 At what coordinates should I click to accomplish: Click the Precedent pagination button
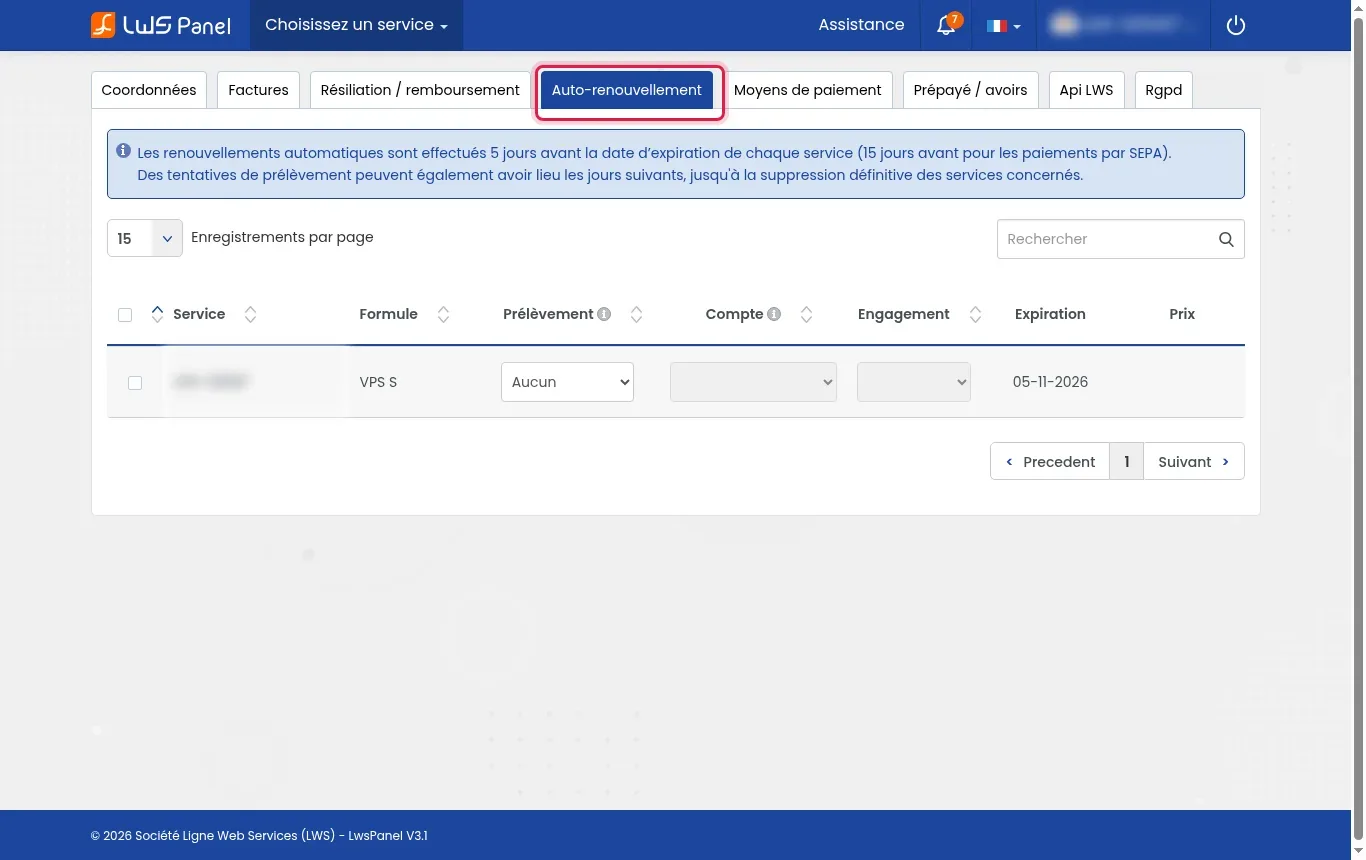[1050, 461]
